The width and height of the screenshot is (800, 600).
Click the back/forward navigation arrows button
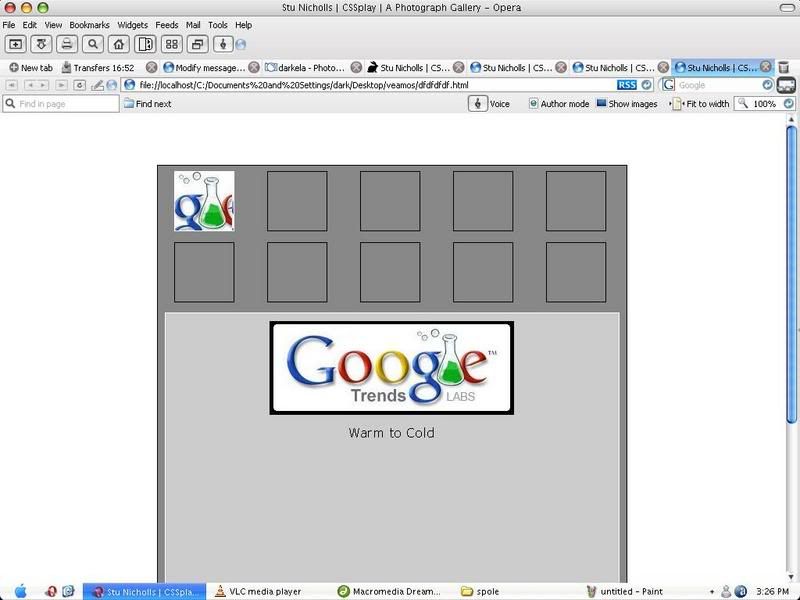point(37,85)
